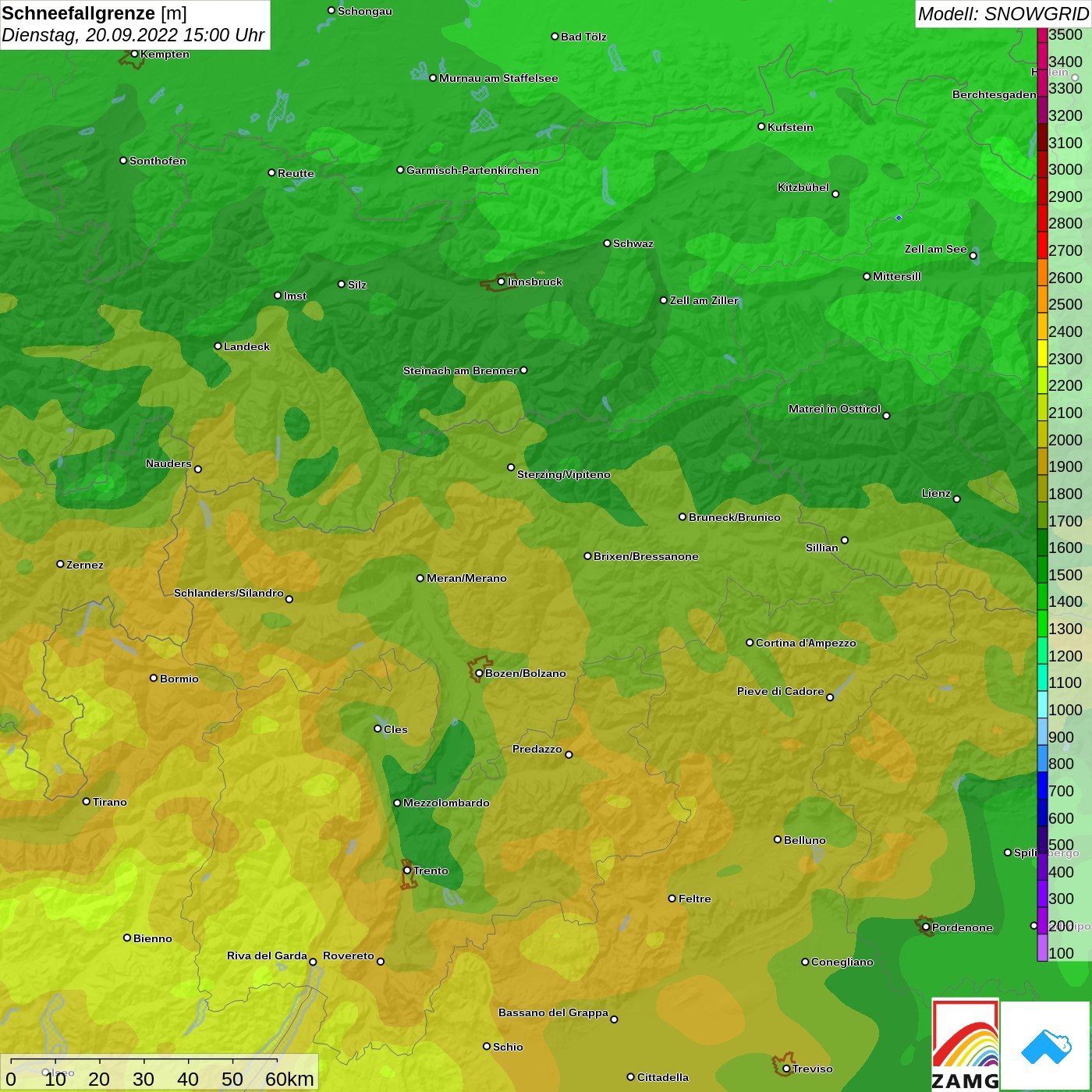Click the Garmisch-Partenkirchen label

pos(473,170)
